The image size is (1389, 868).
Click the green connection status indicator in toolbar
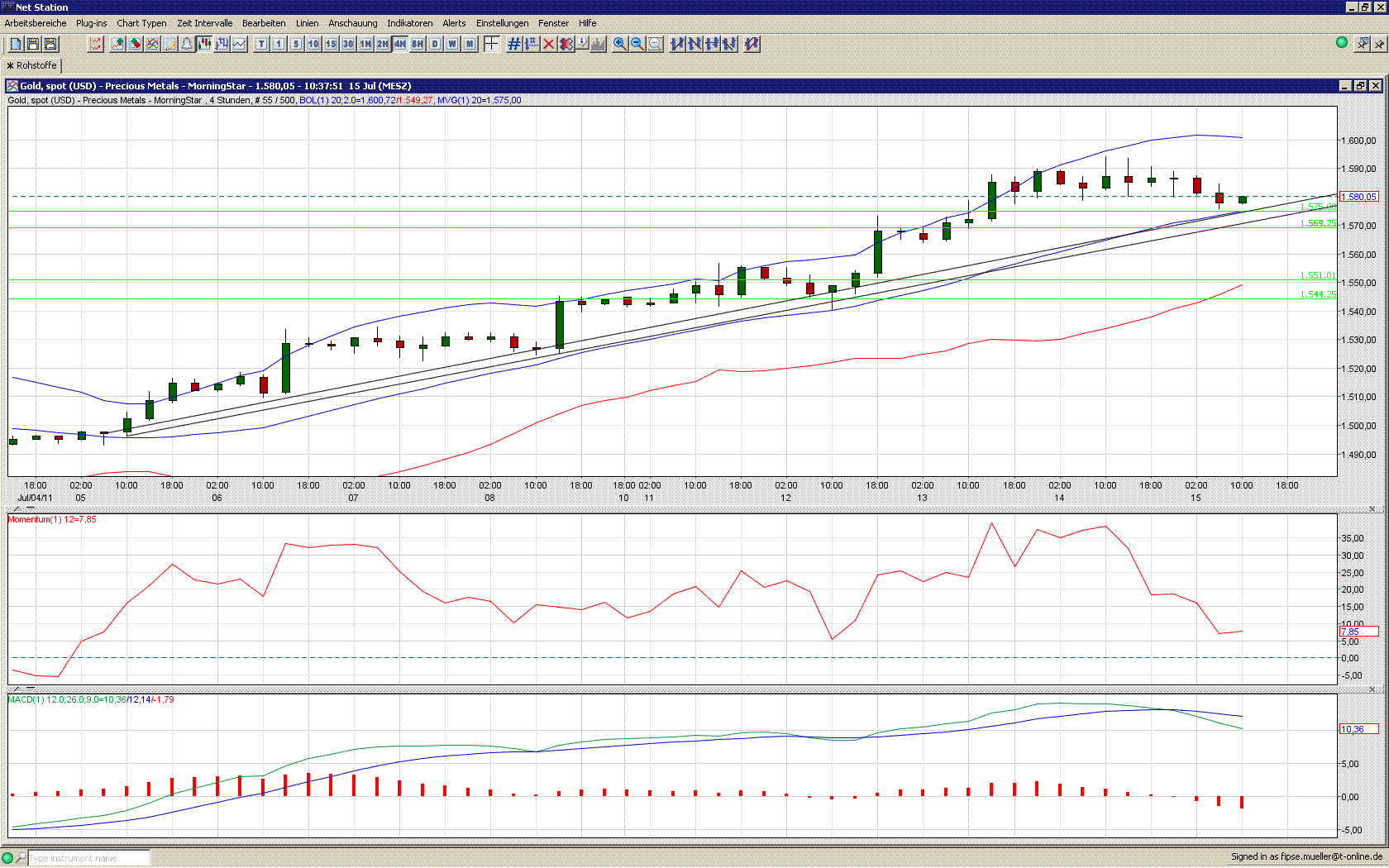click(x=1342, y=42)
